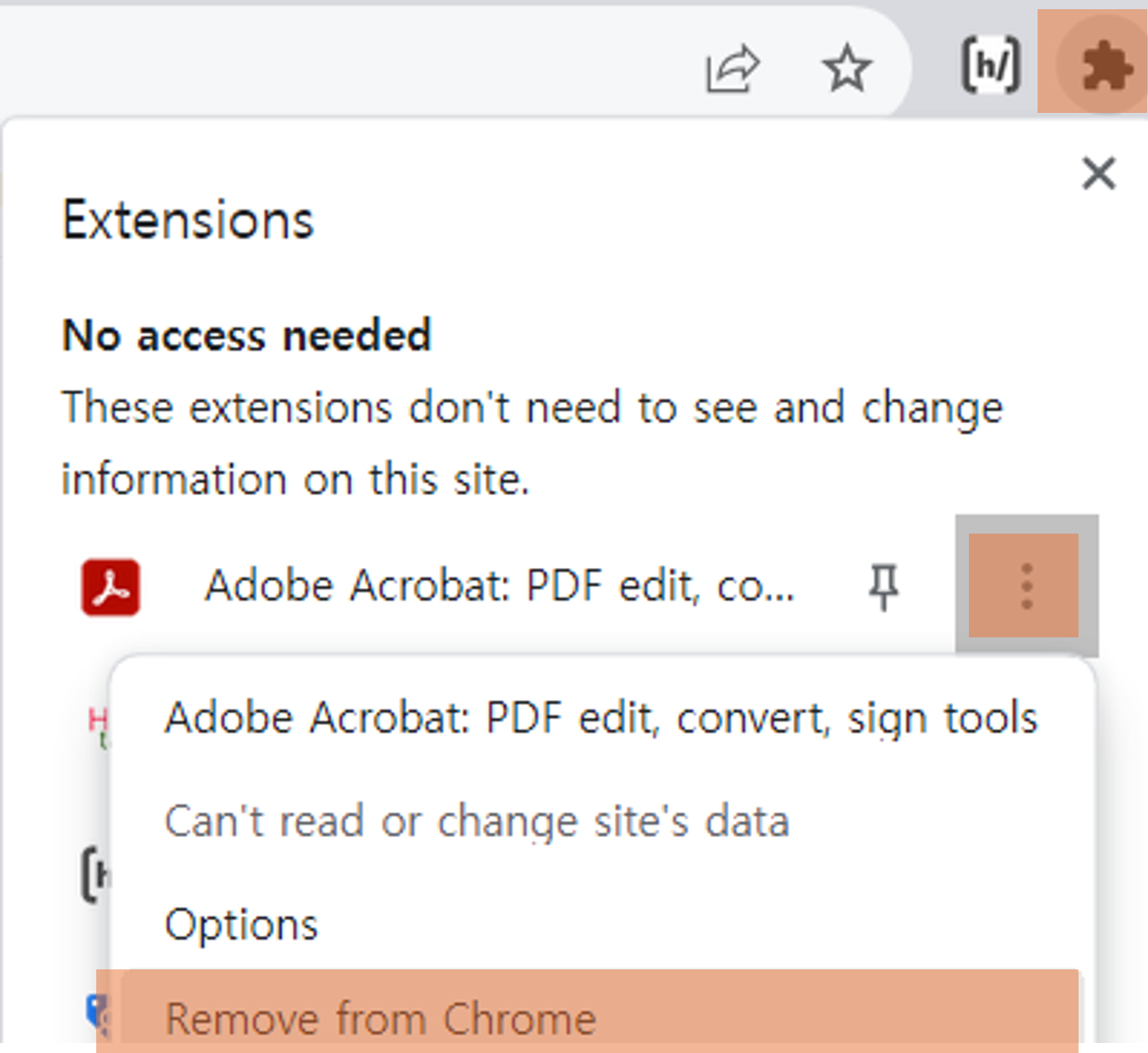Bookmark the page using the star icon

848,67
